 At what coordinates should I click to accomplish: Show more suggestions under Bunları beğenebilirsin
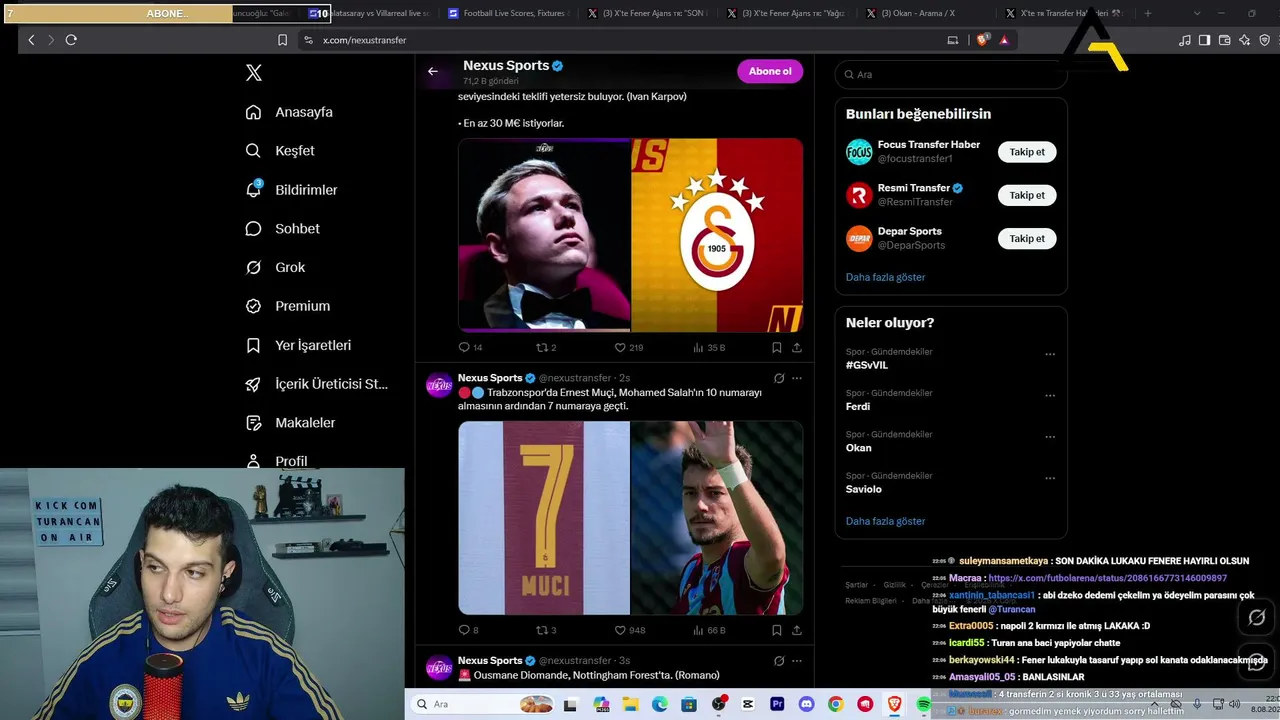coord(886,277)
